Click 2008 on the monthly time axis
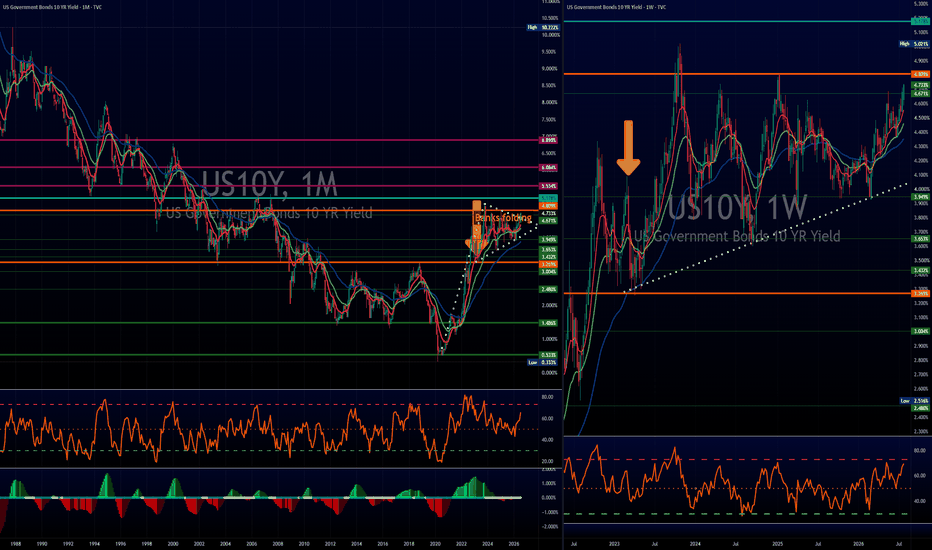Viewport: 932px width, 550px height. click(278, 543)
